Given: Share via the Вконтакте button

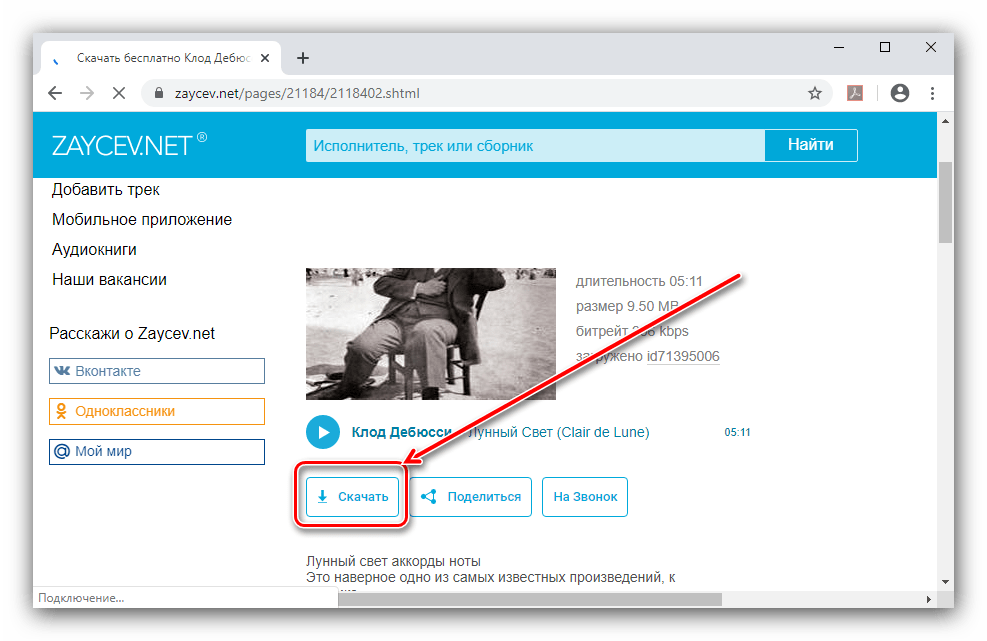Looking at the screenshot, I should tap(157, 371).
